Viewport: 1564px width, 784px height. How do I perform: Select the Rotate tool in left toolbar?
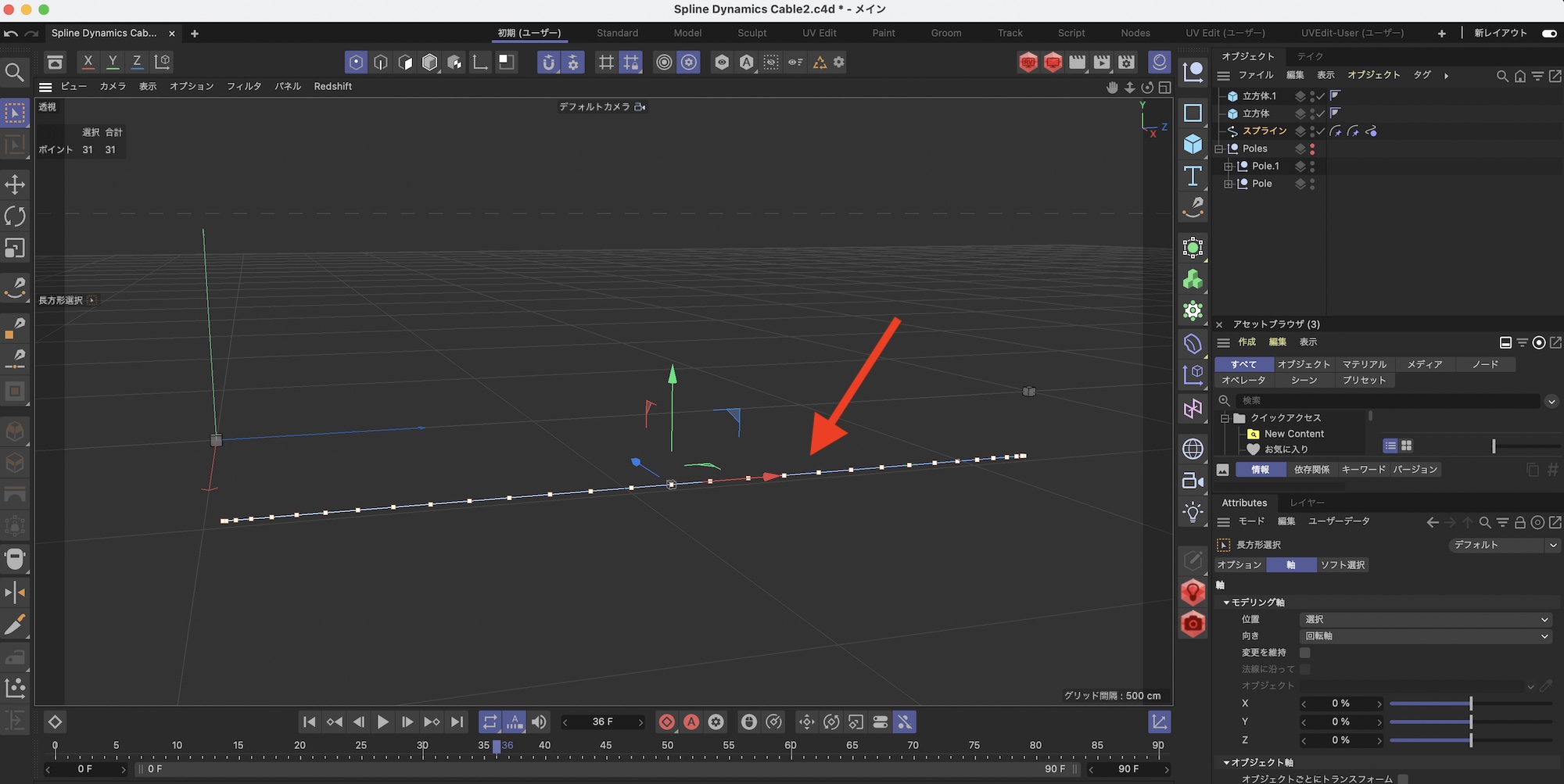[15, 216]
